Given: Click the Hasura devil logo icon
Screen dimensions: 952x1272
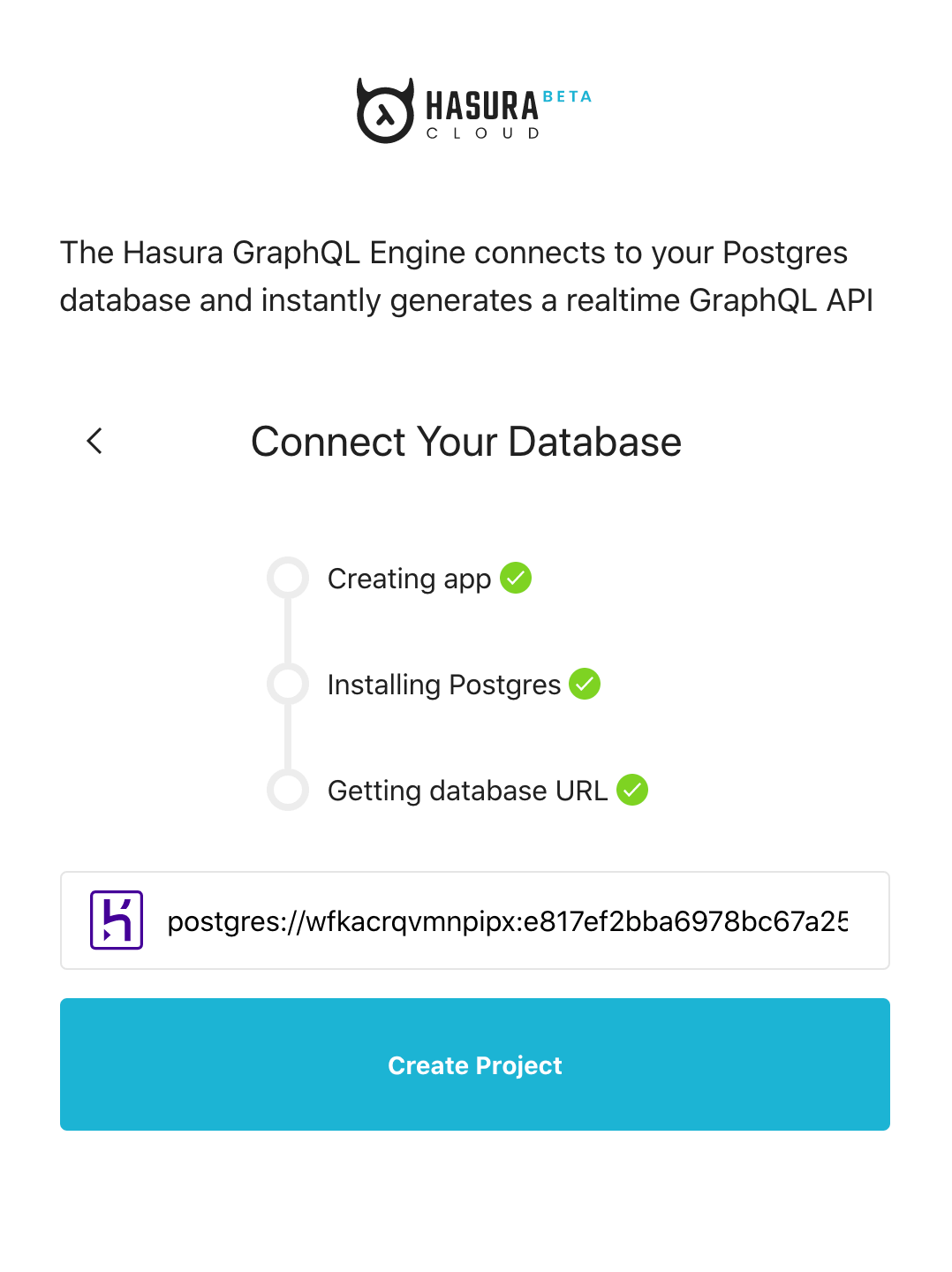Looking at the screenshot, I should [x=385, y=111].
